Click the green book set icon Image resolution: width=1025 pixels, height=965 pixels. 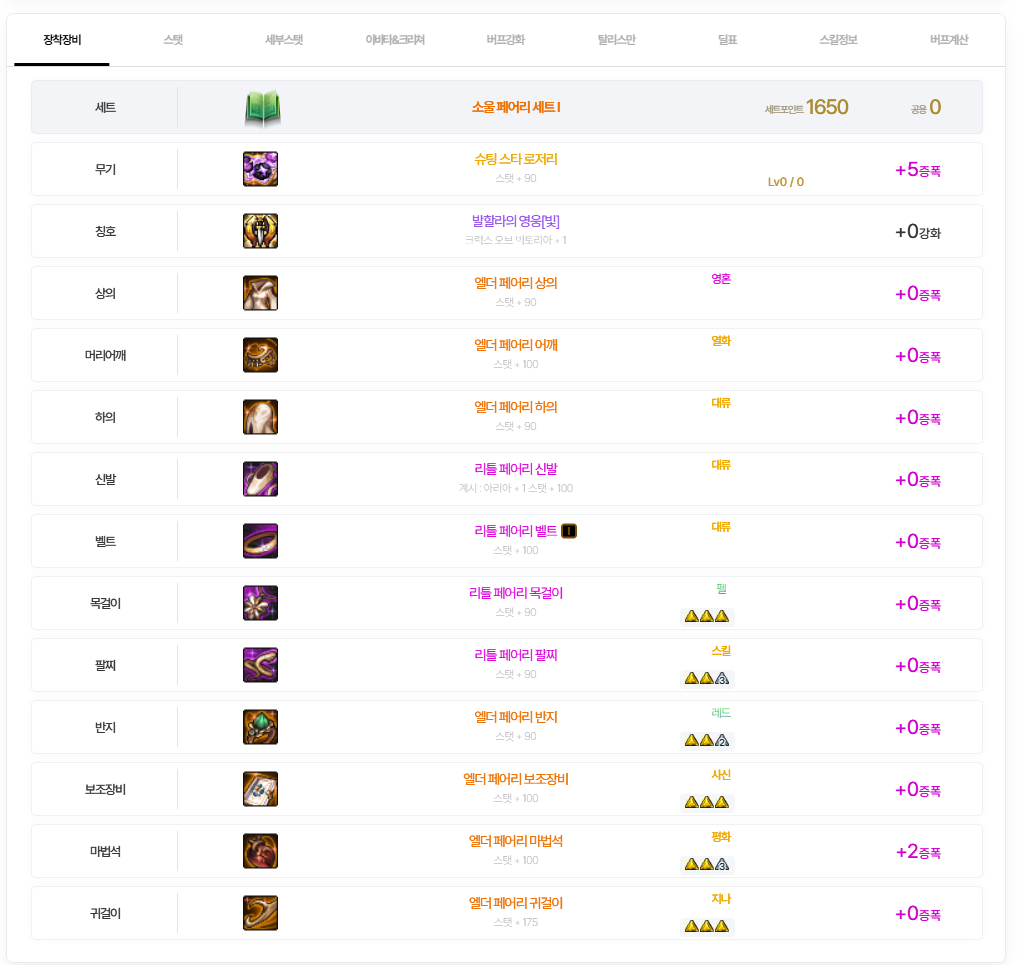tap(262, 108)
